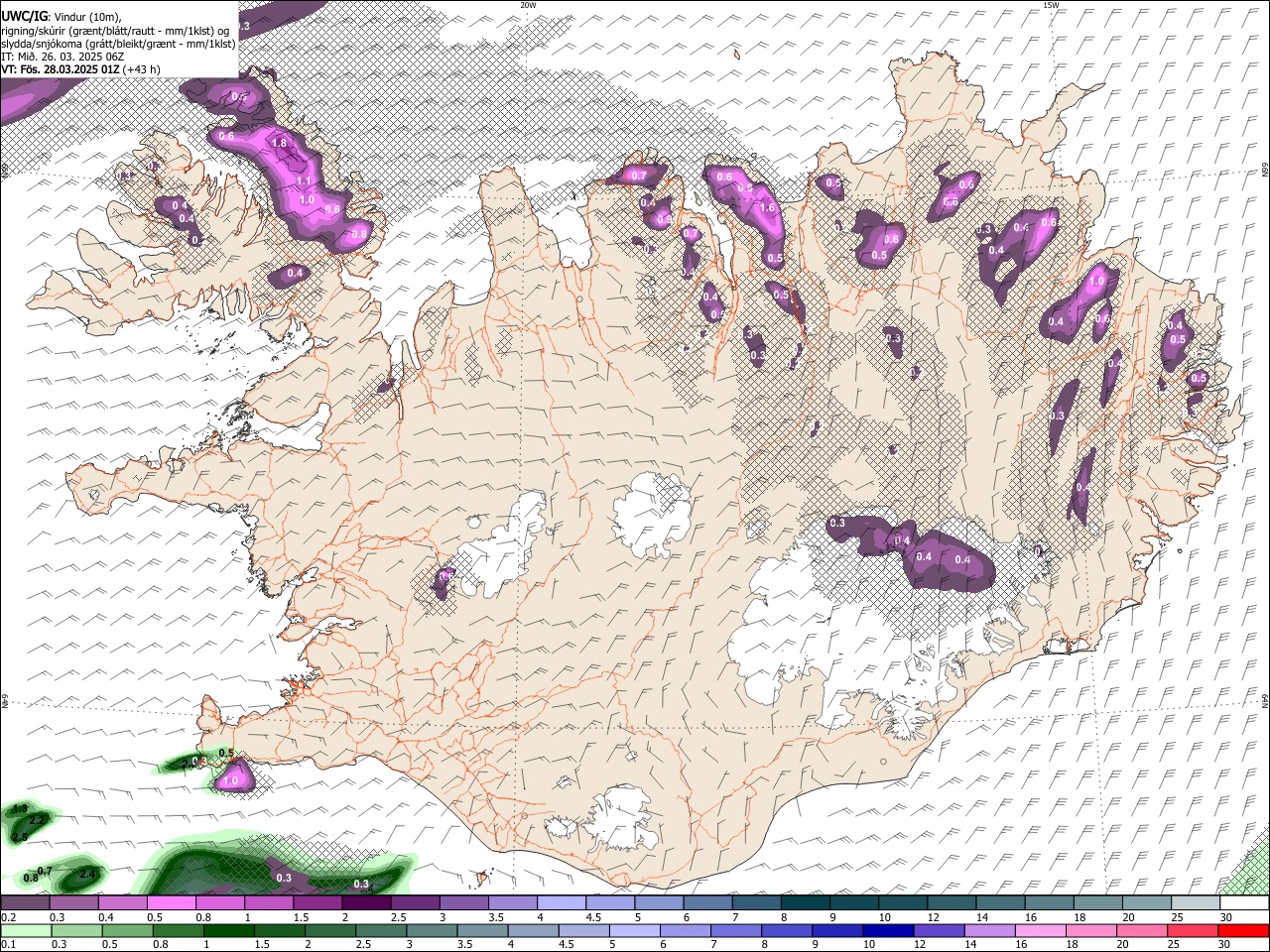The image size is (1270, 952).
Task: Pick top legend swatch between 2 and 2.5
Action: 365,902
